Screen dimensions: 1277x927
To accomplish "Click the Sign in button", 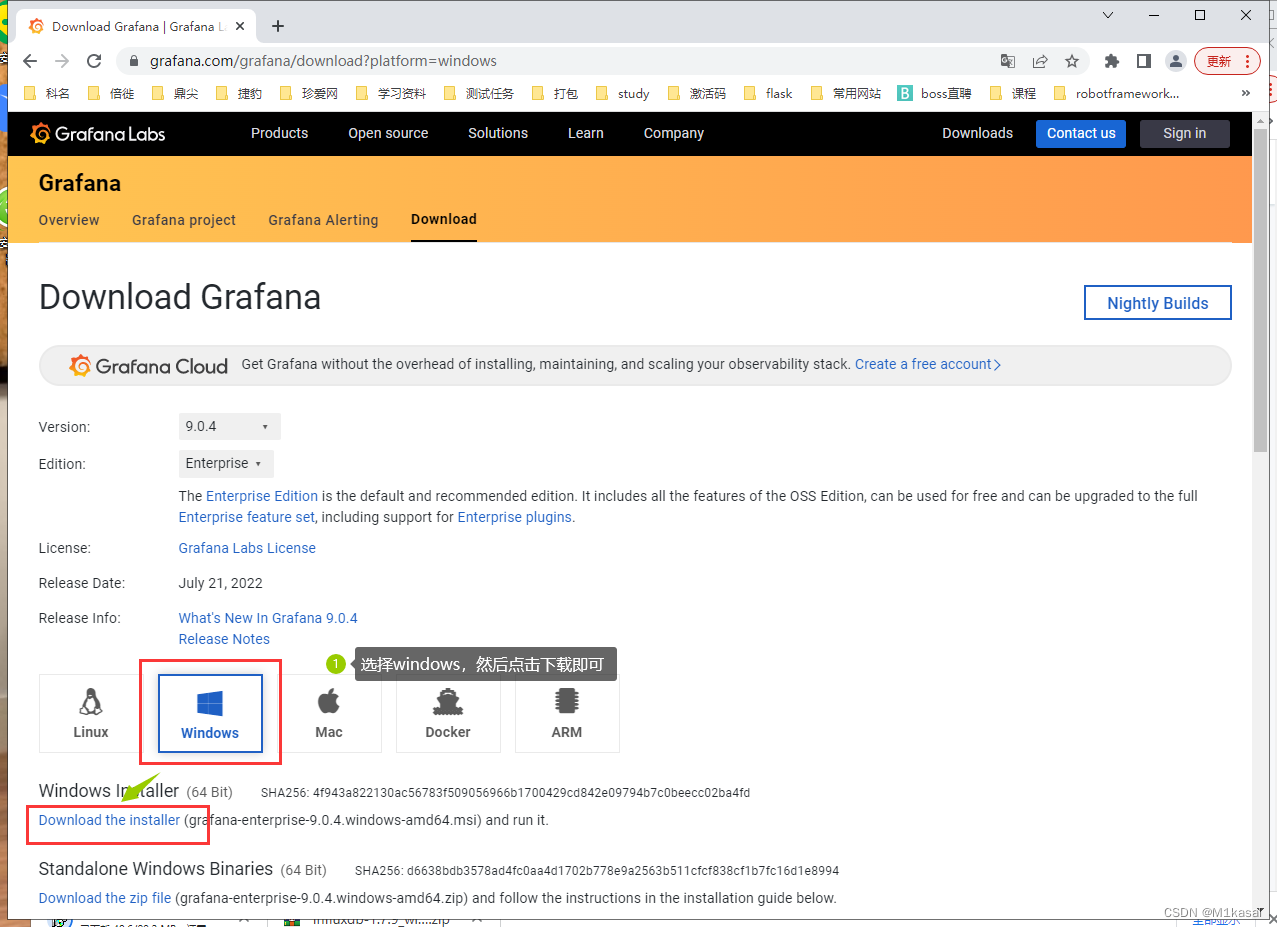I will 1185,134.
